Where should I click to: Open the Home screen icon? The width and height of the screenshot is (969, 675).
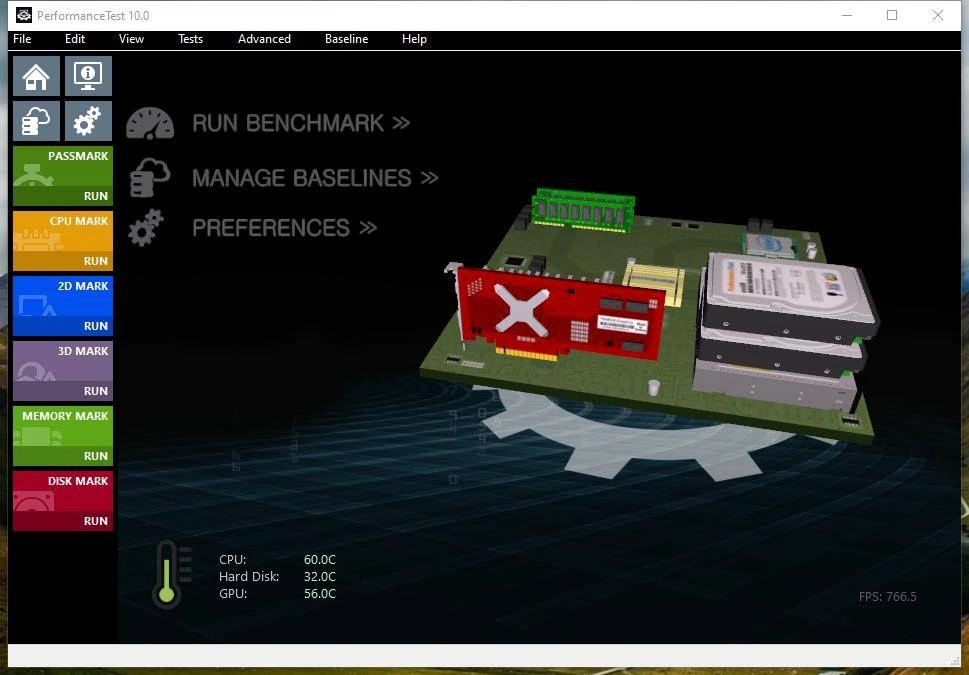[x=36, y=76]
